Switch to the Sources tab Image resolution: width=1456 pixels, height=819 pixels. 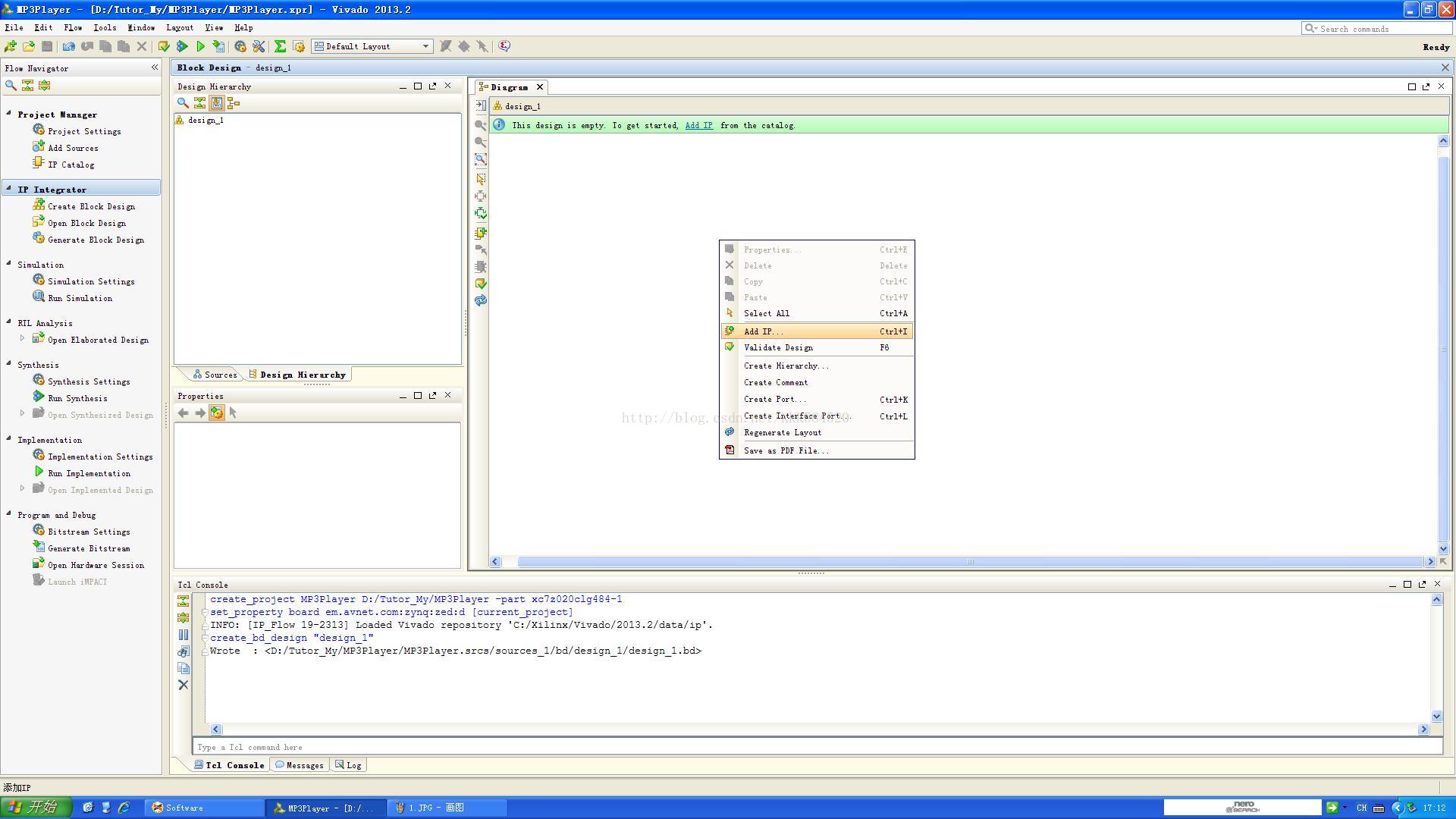pos(215,375)
